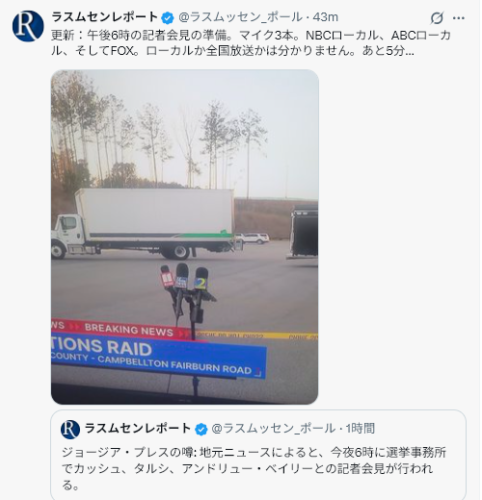Open the 43m timestamp link
Viewport: 482px width, 500px height.
pos(325,17)
